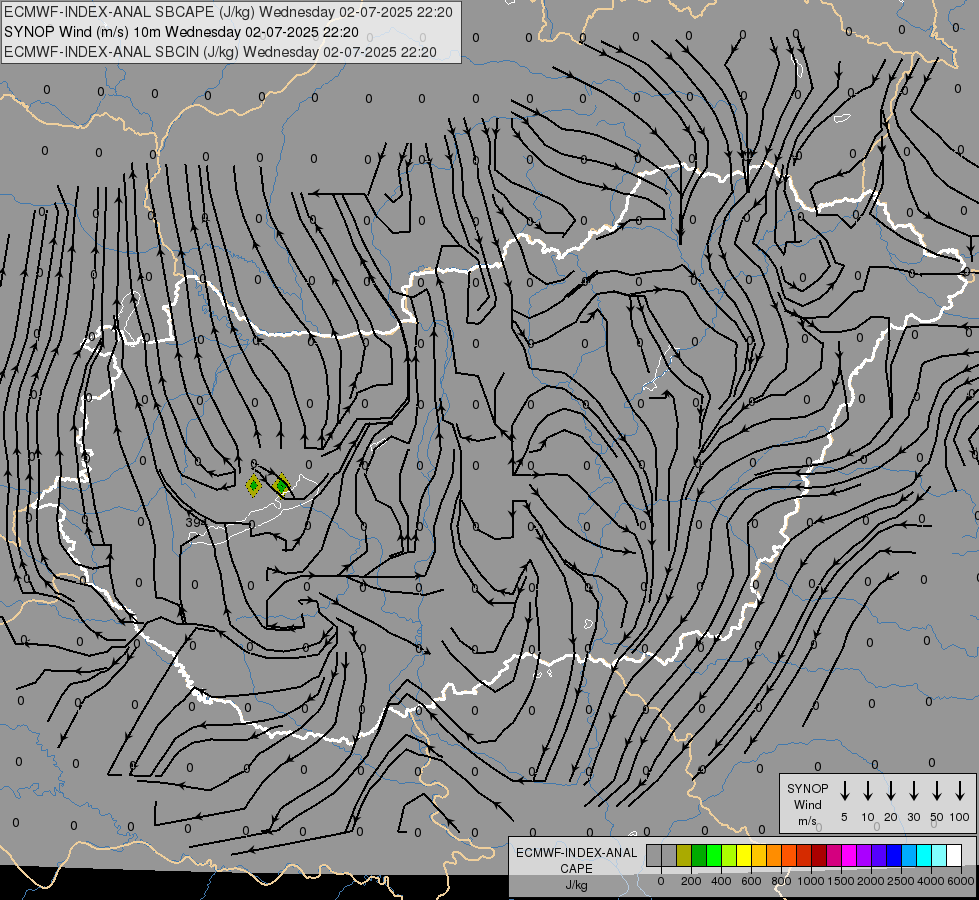Pick the olive swatch before 200
The width and height of the screenshot is (979, 900).
tap(684, 855)
